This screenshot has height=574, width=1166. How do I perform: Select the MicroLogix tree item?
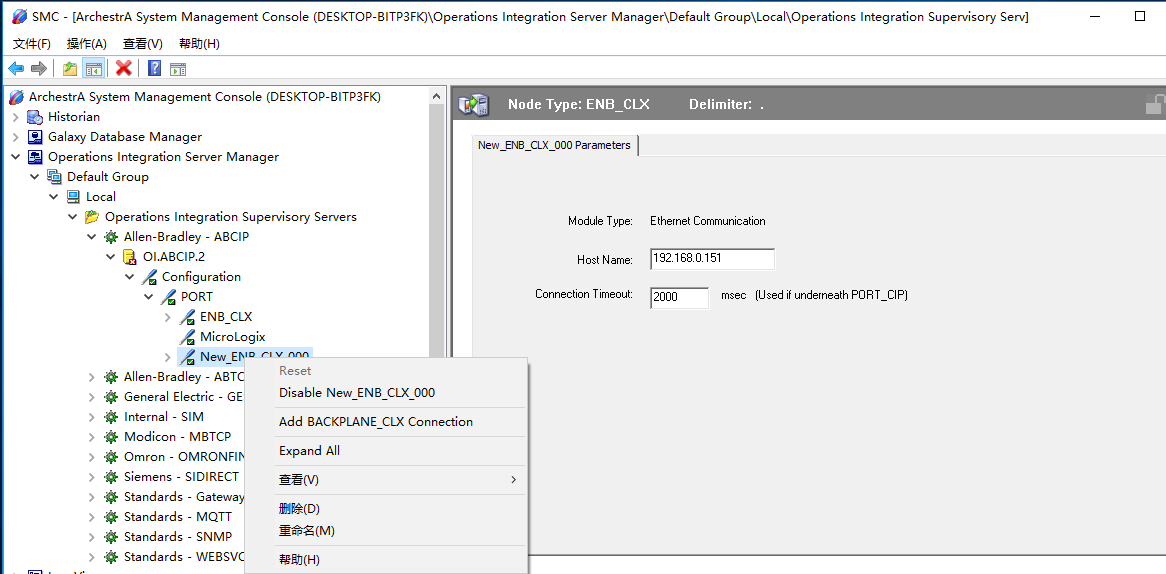[x=232, y=337]
